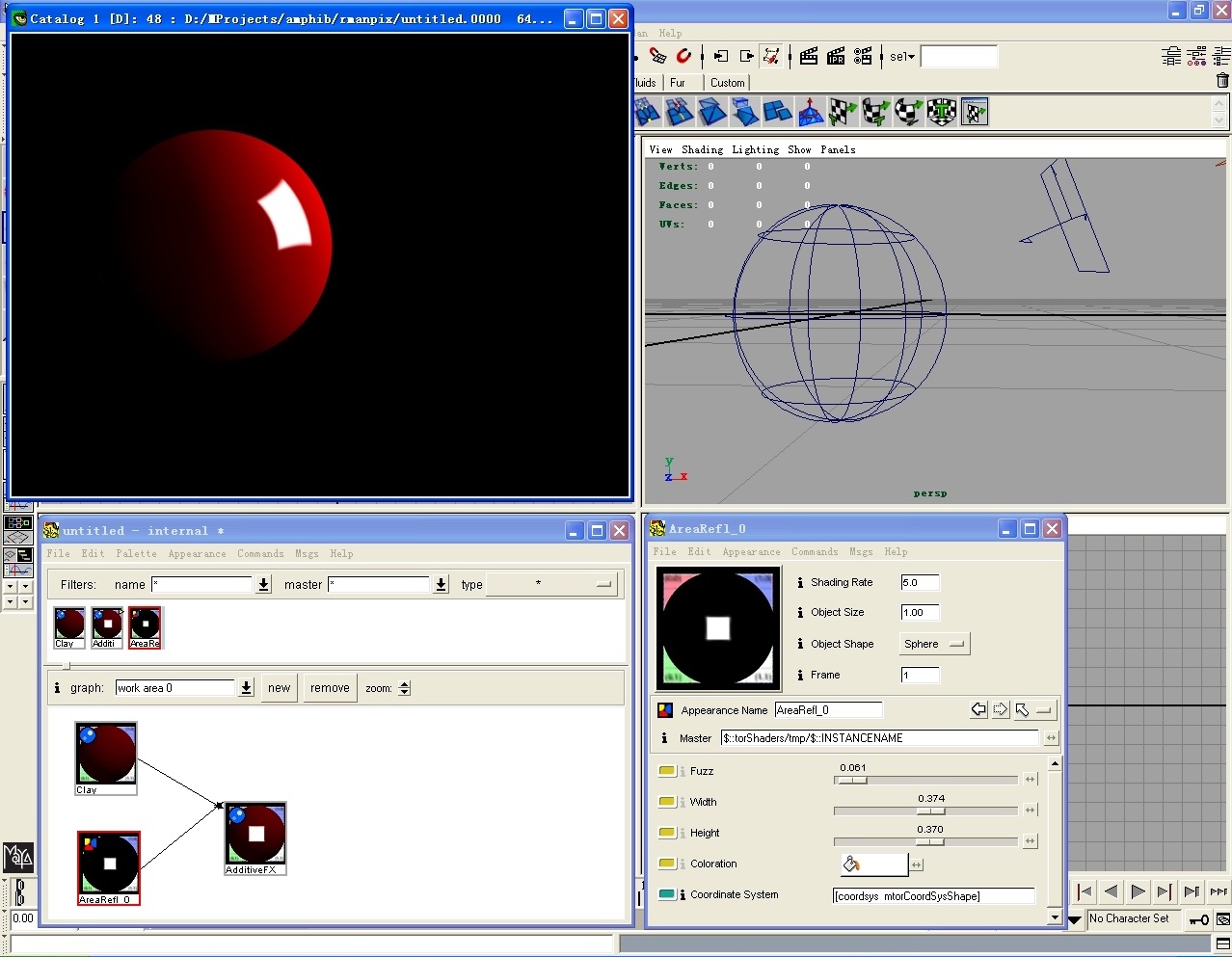Click the render settings clapperboard with dots icon
Screen dimensions: 1232x957
863,57
